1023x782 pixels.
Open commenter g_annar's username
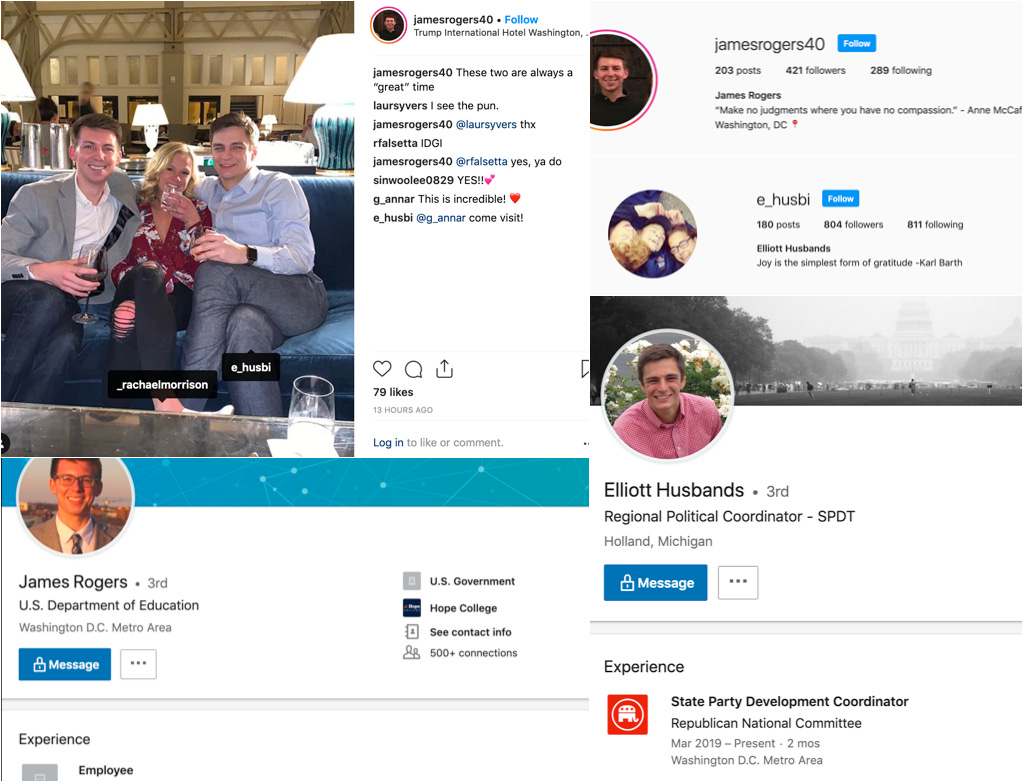(394, 199)
